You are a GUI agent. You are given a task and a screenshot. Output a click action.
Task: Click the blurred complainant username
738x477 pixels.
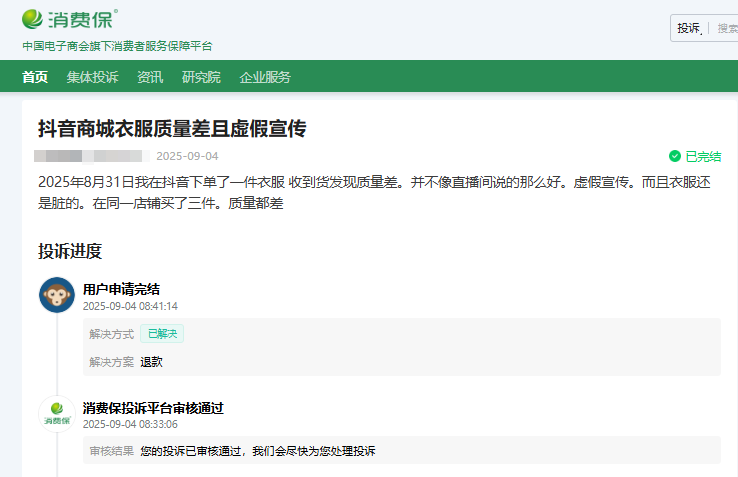coord(91,156)
